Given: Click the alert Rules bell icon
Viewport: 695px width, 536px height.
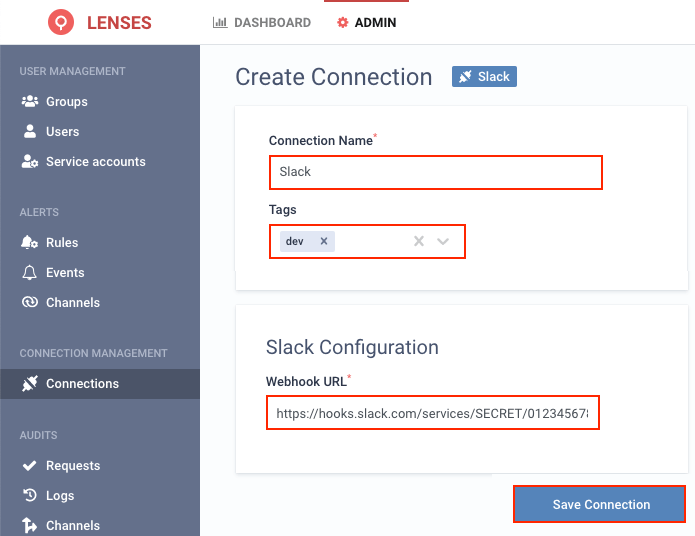Looking at the screenshot, I should [x=30, y=243].
